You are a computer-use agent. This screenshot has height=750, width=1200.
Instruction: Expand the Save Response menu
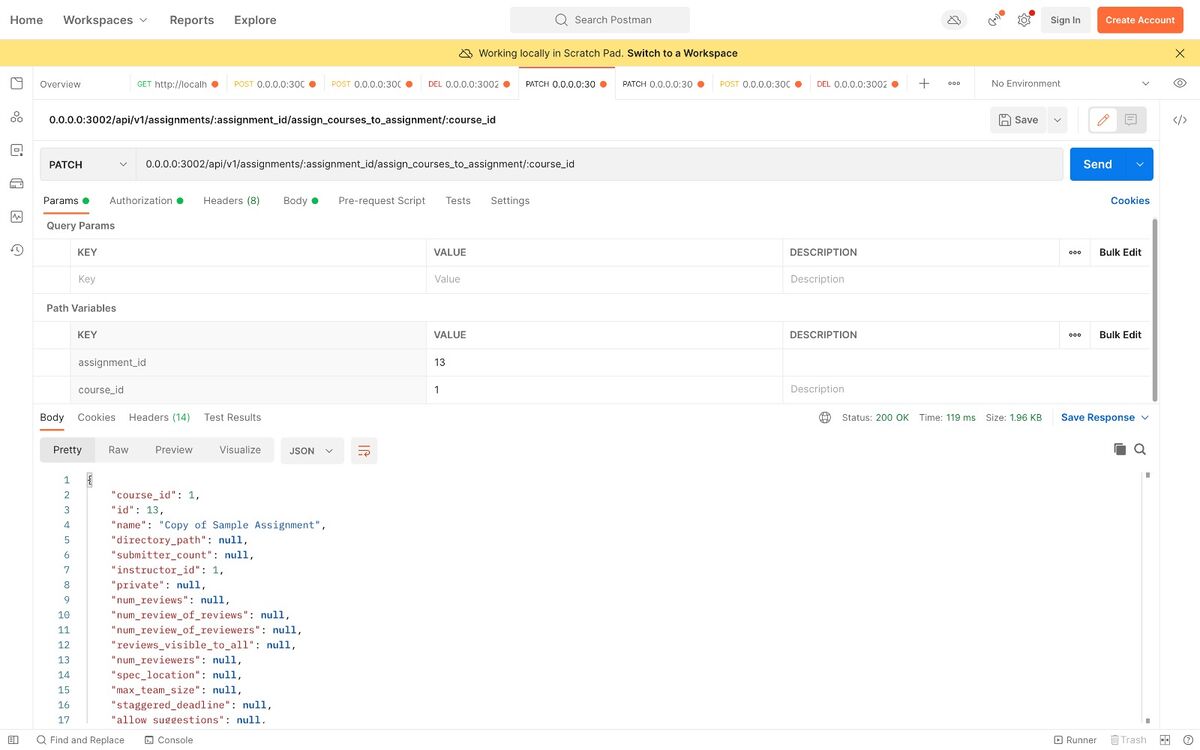tap(1105, 418)
